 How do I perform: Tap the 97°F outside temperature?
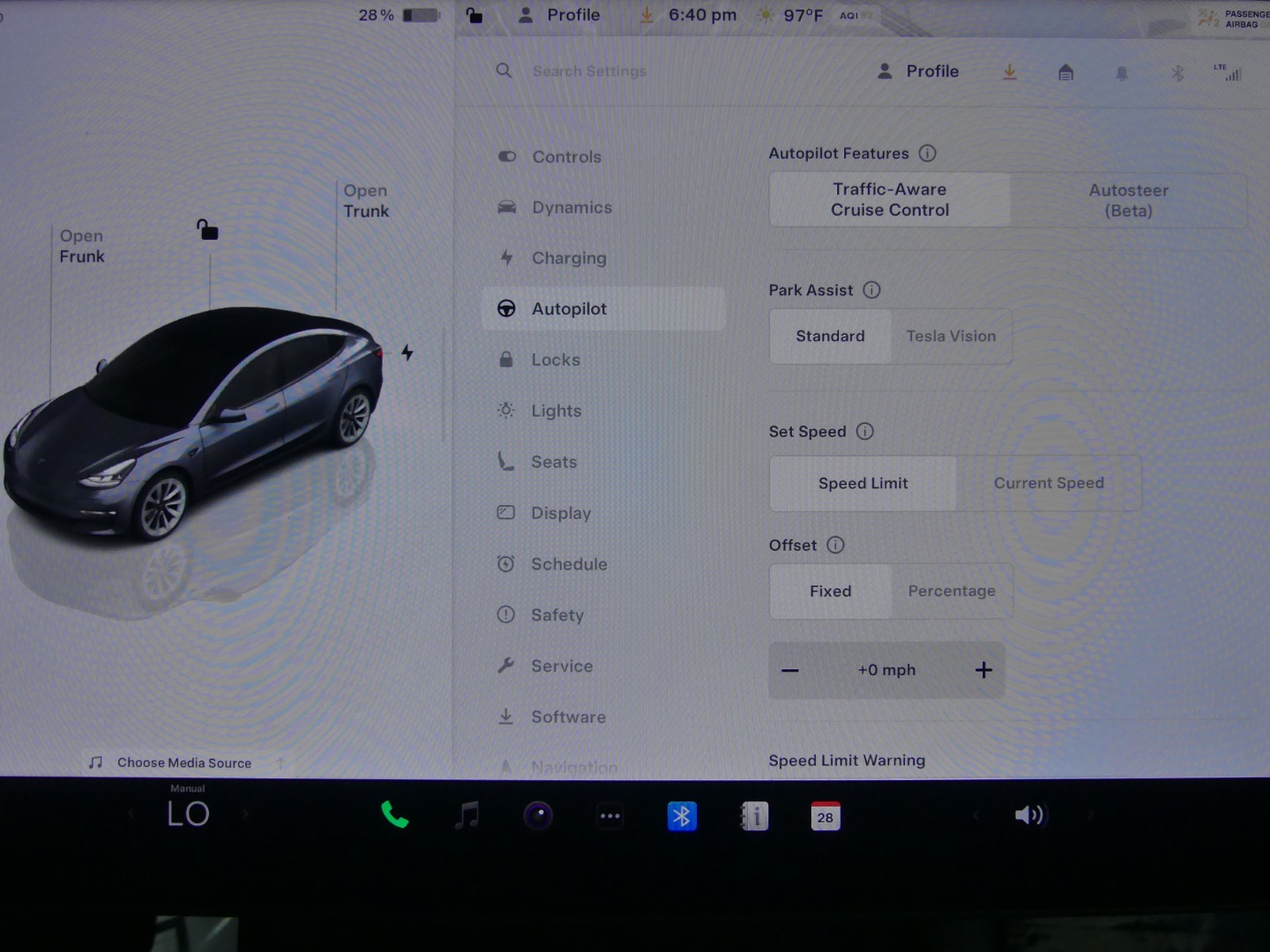pyautogui.click(x=803, y=15)
